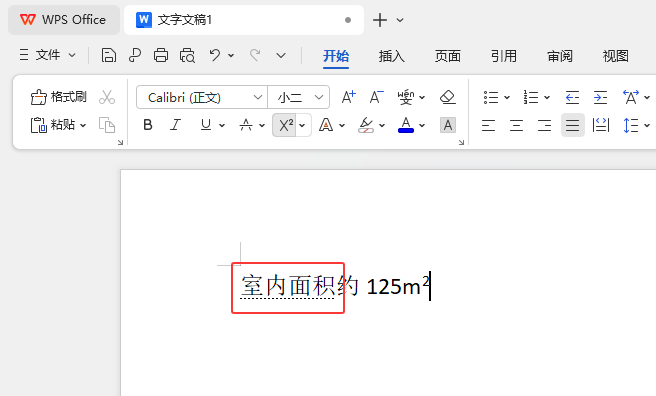Toggle Strikethrough formatting
This screenshot has height=396, width=656.
246,125
